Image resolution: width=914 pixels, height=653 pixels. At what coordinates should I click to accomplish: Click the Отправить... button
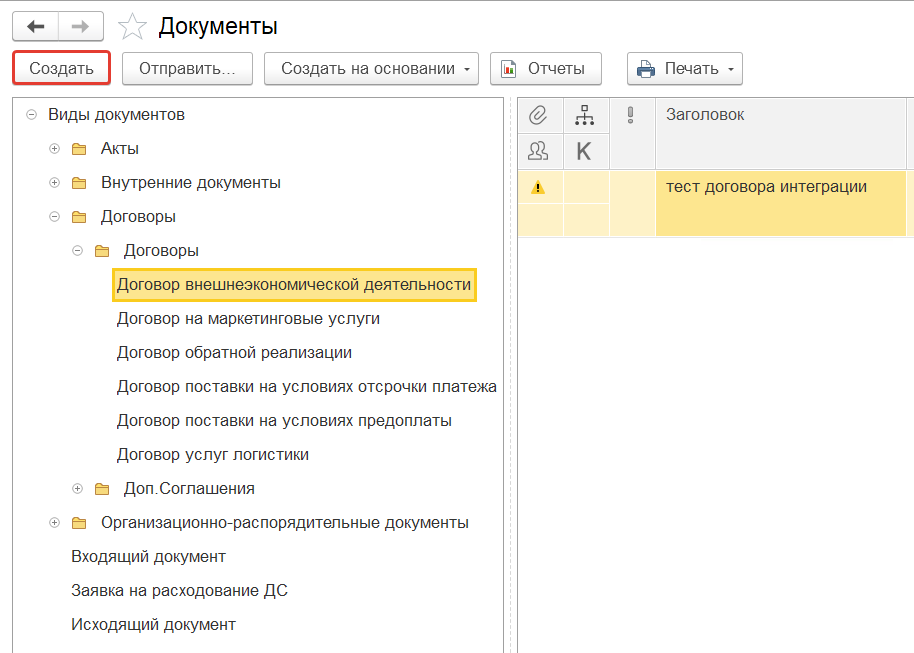point(187,69)
